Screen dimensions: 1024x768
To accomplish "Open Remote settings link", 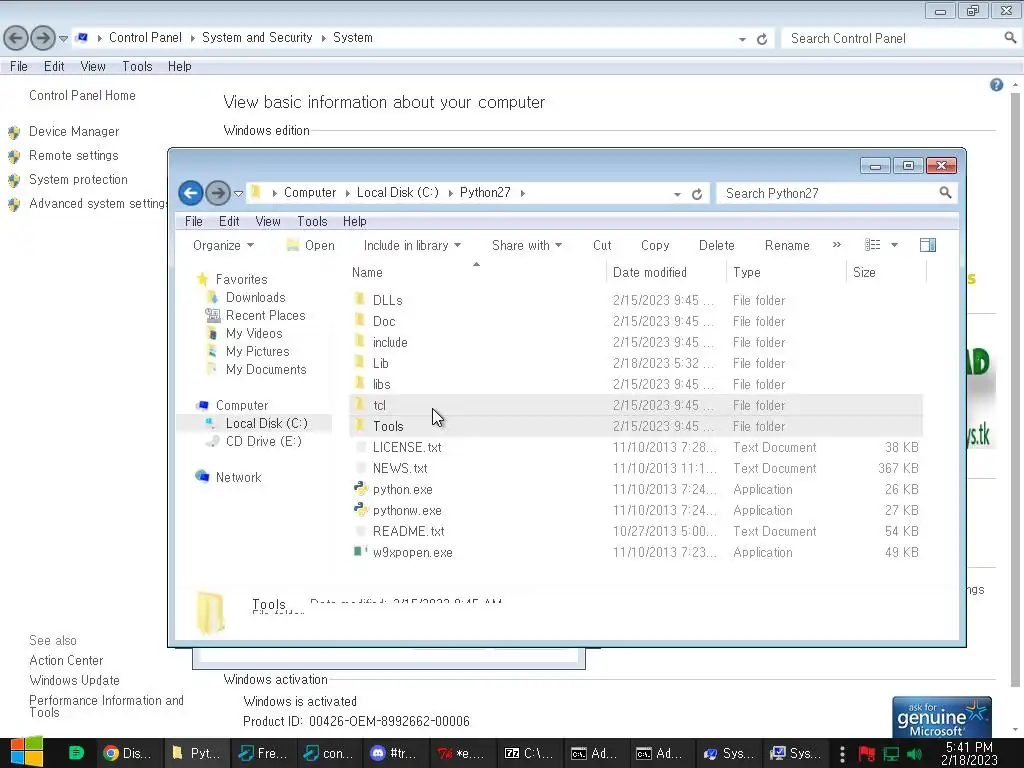I will [74, 155].
